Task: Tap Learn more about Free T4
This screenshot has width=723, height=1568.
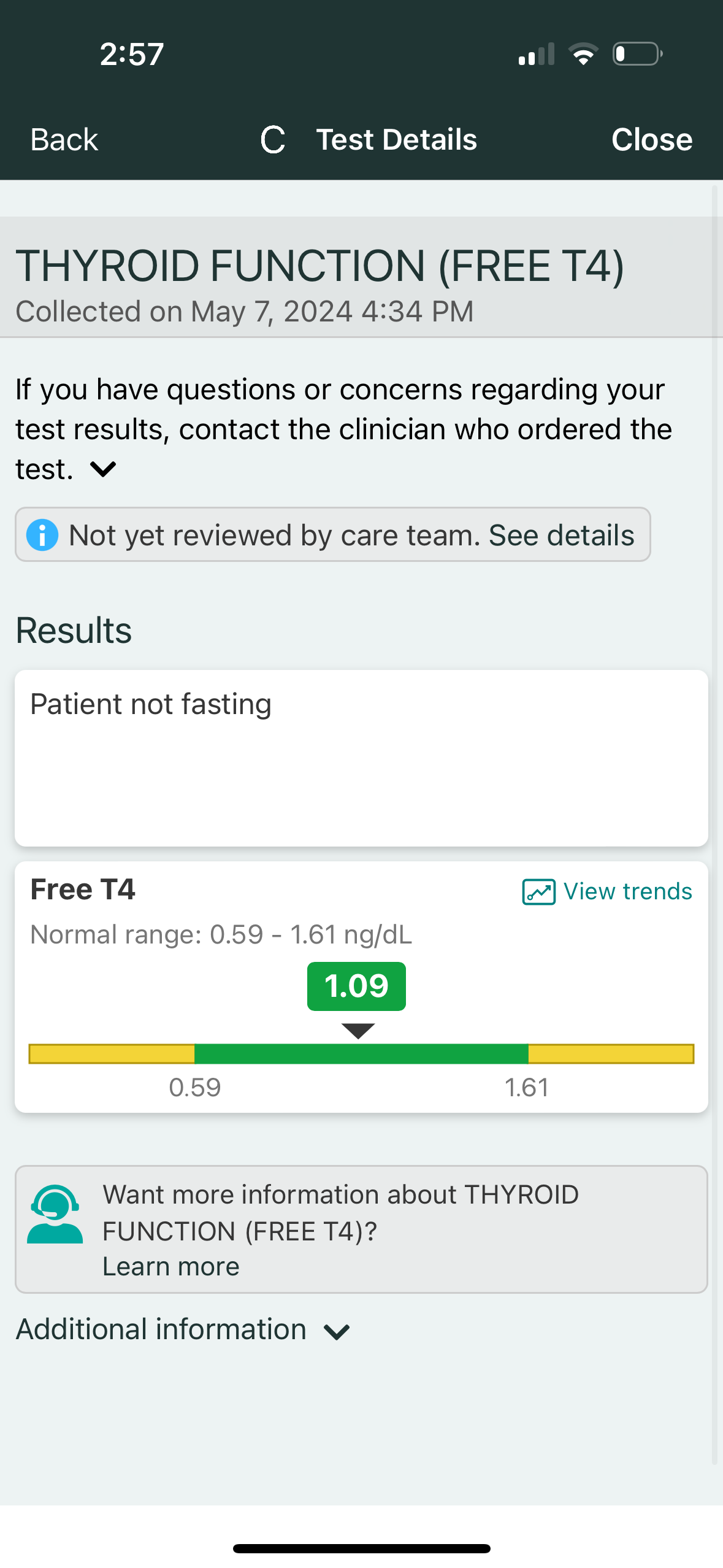Action: 170,1267
